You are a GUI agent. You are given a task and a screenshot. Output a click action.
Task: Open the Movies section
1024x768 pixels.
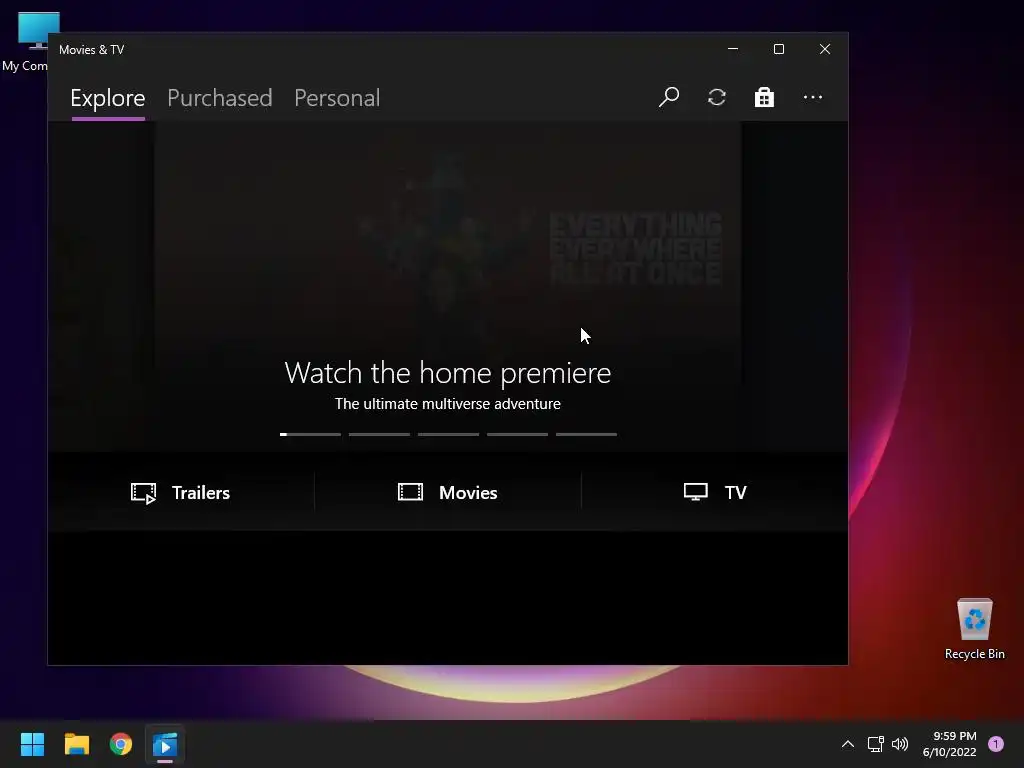pos(448,492)
